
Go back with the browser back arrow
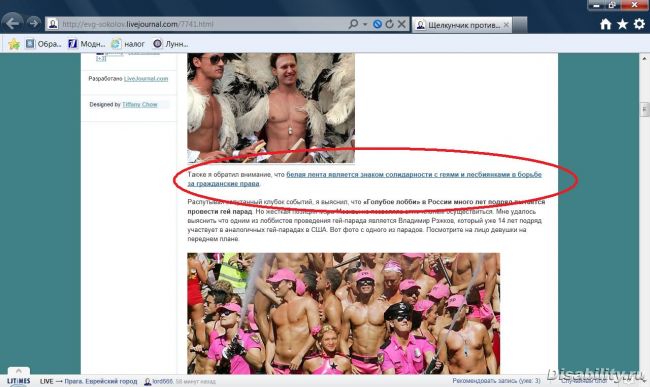12,23
